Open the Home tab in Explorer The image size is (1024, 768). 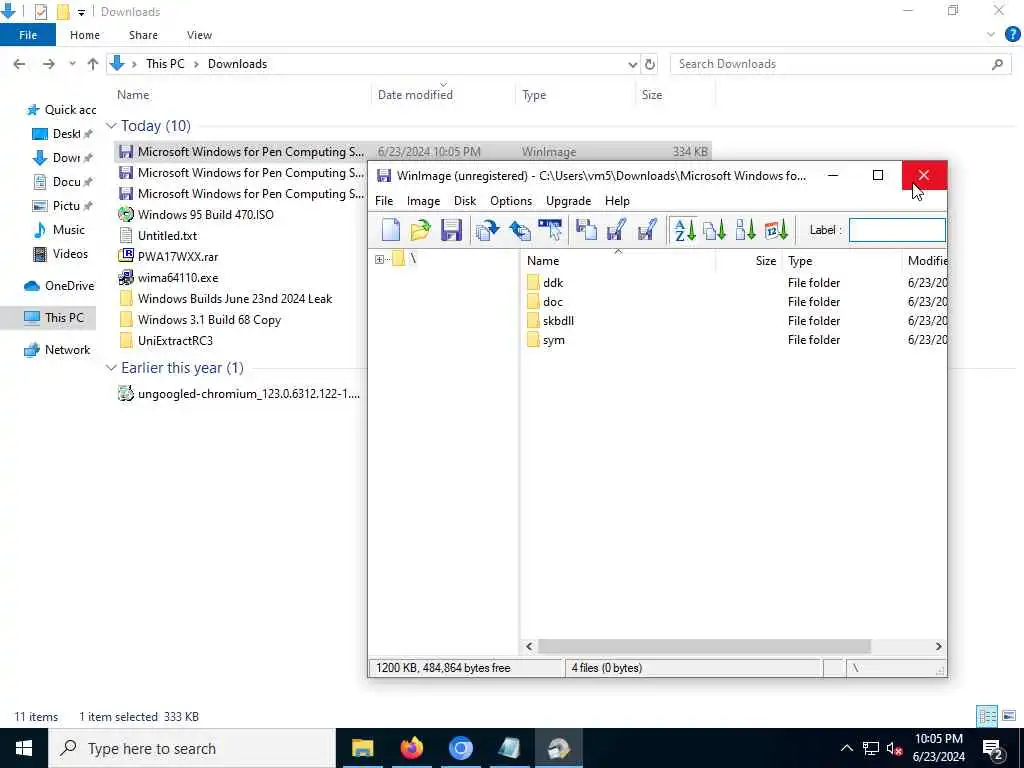coord(85,35)
